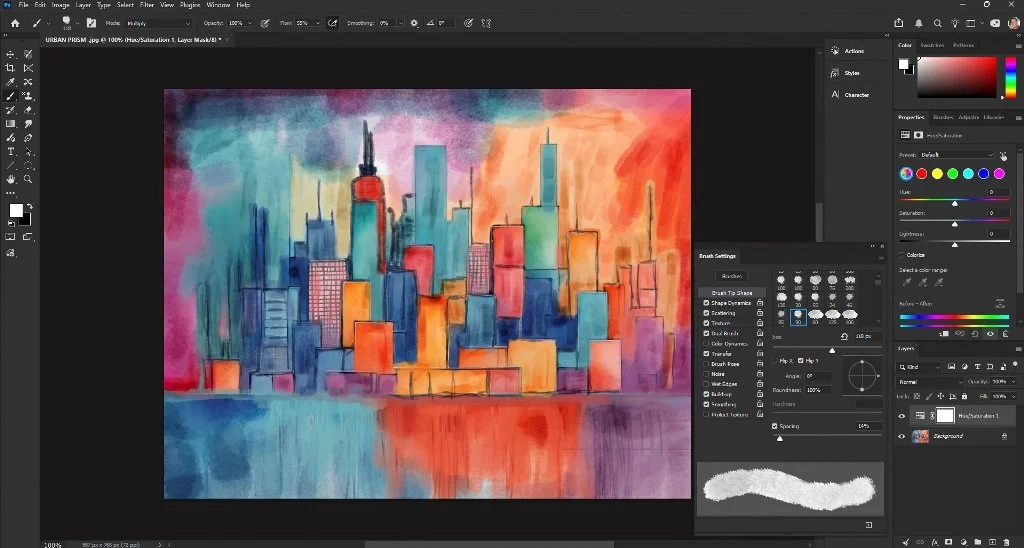Select the Eyedropper tool in the toolbox
Viewport: 1024px width, 548px height.
[10, 82]
